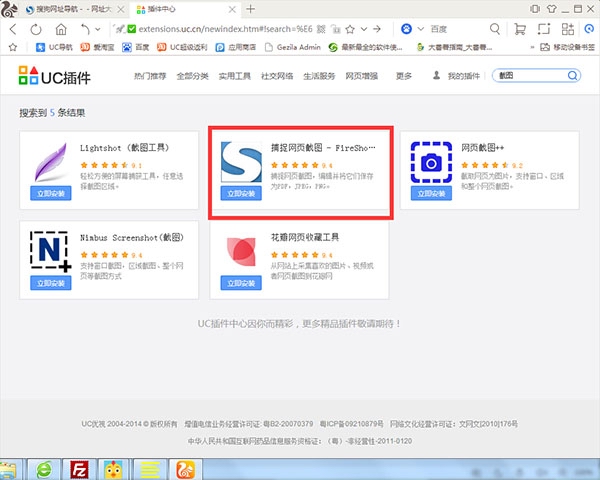Open the 网页增强 navigation item
The height and width of the screenshot is (480, 600).
(362, 76)
